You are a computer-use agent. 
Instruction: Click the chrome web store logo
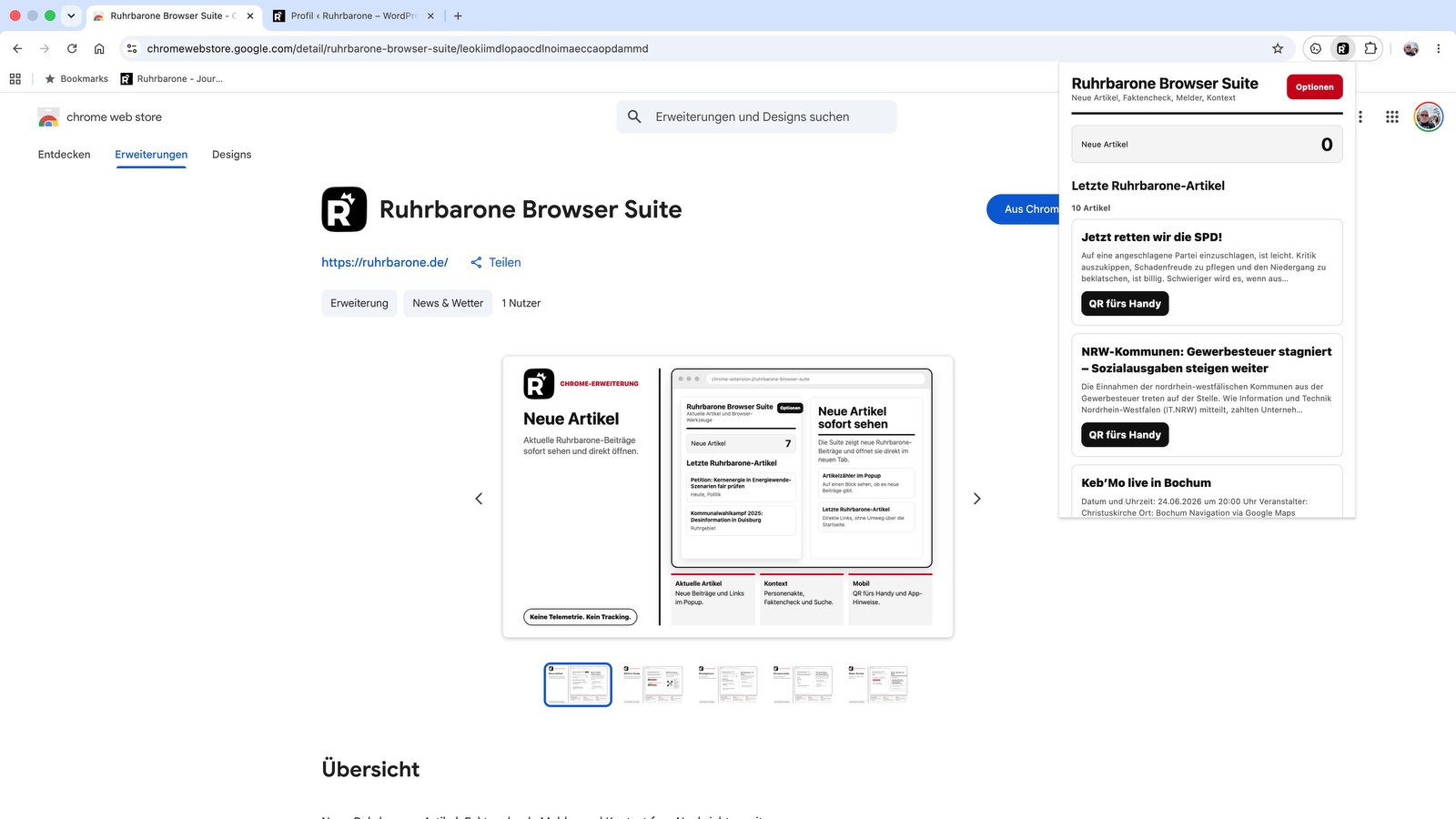click(100, 117)
